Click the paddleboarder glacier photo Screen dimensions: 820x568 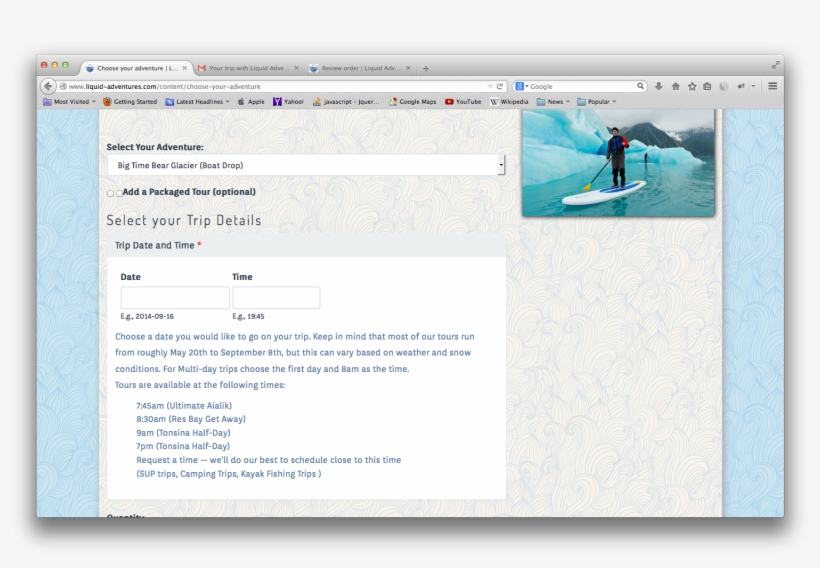(x=618, y=162)
